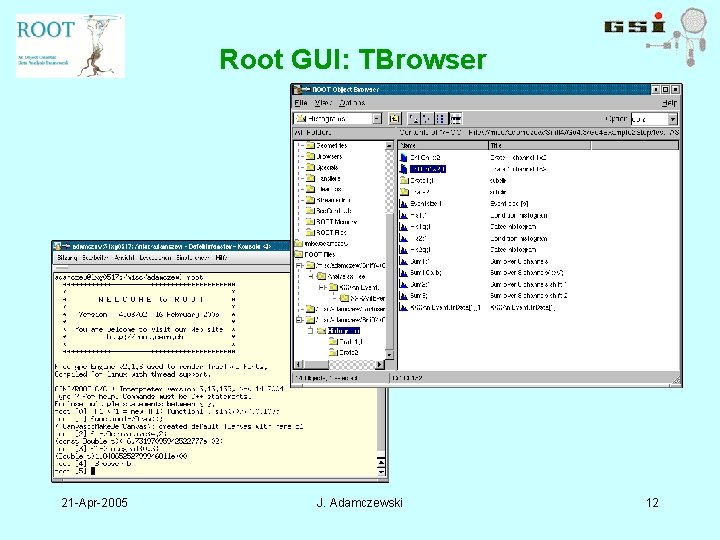The image size is (720, 540).
Task: Open the Option dropdown arrow in Object Browser
Action: point(673,119)
